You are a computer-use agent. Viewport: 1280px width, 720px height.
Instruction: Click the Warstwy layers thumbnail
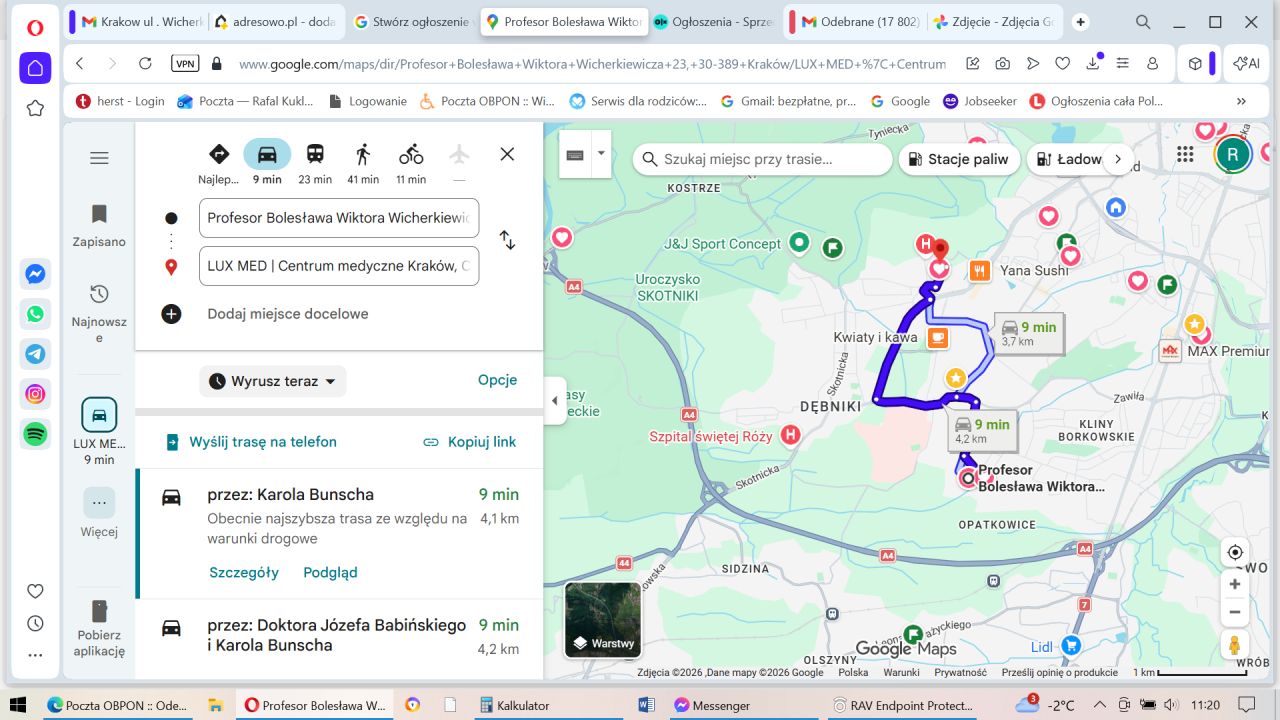(x=603, y=620)
